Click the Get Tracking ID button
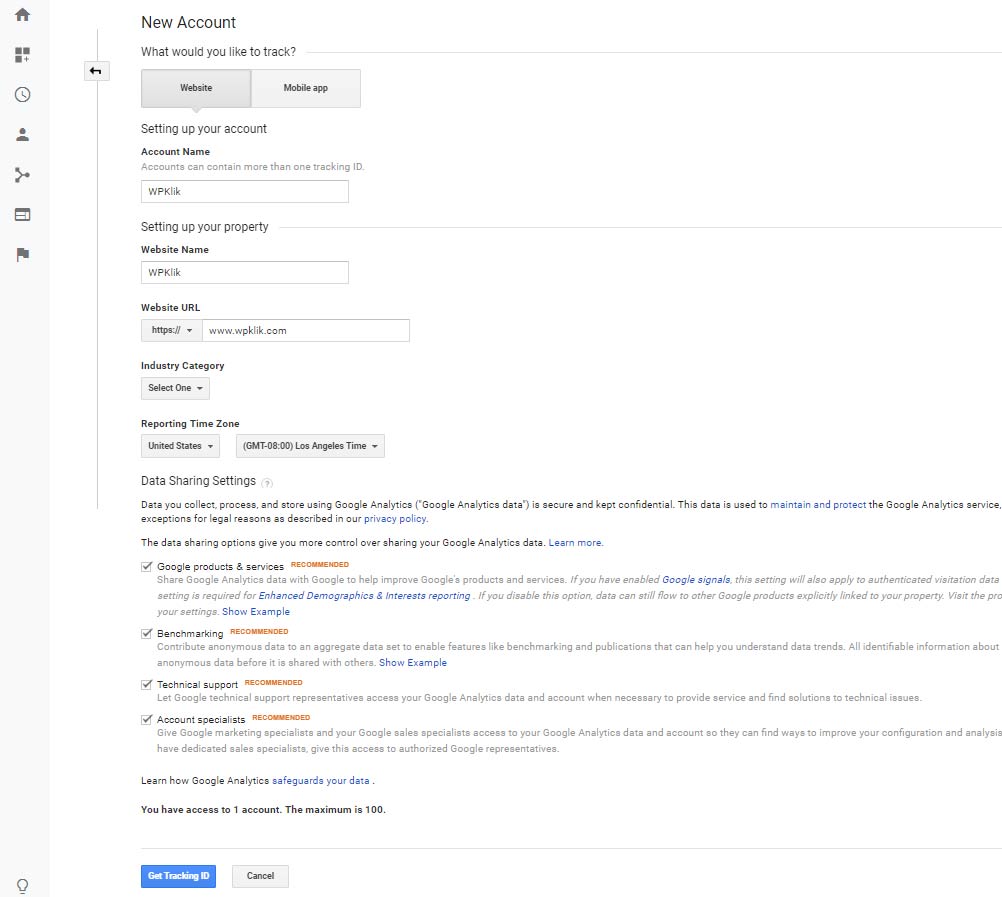This screenshot has height=897, width=1002. (x=178, y=877)
